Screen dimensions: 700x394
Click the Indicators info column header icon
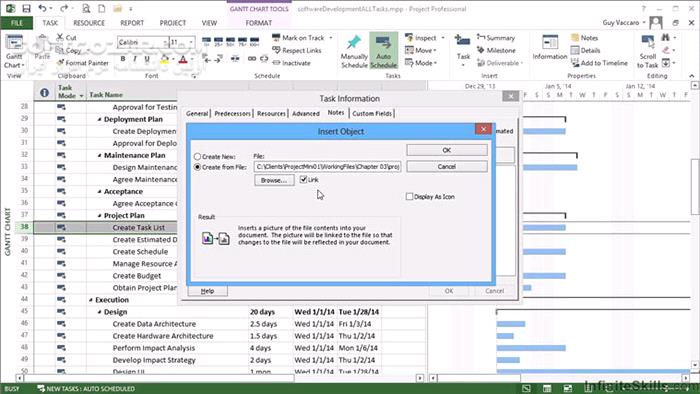pos(44,92)
